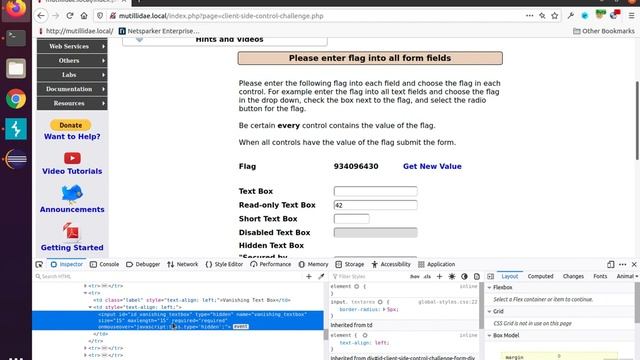Open Files from the Ubuntu dock
This screenshot has height=360, width=640.
(x=16, y=68)
